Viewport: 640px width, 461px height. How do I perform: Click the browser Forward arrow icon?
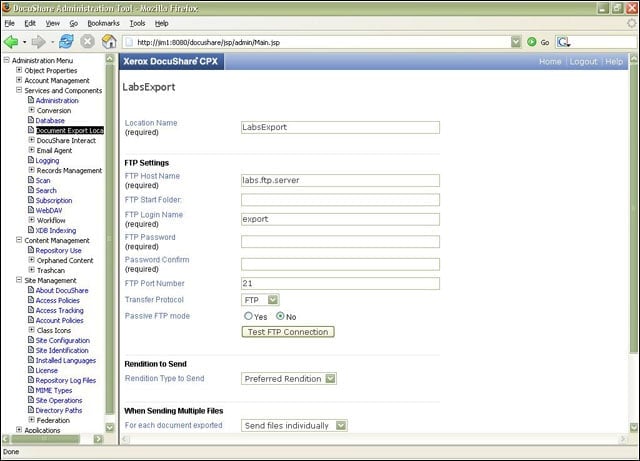[x=39, y=42]
